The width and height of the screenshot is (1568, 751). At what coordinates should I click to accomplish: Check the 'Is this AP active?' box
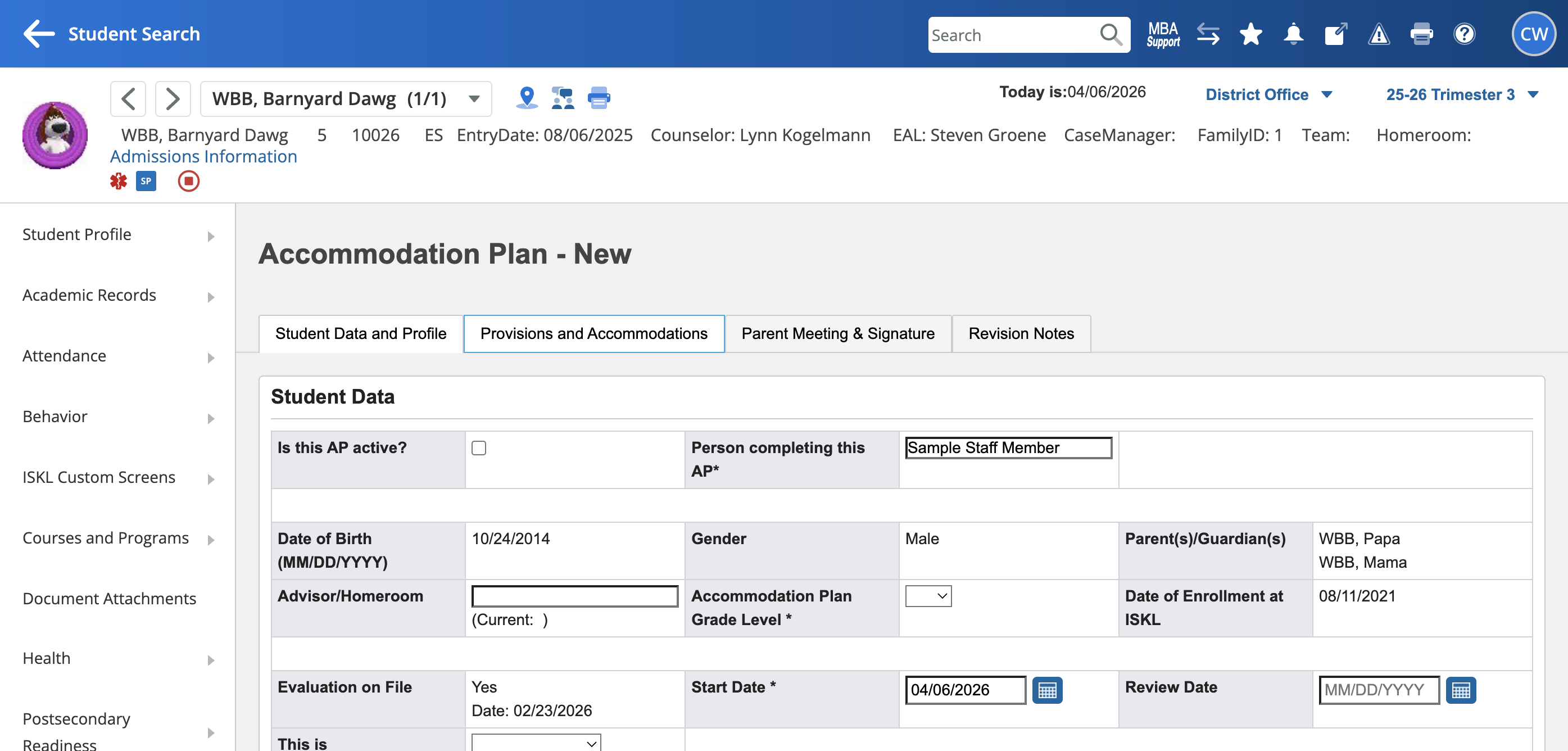(479, 448)
